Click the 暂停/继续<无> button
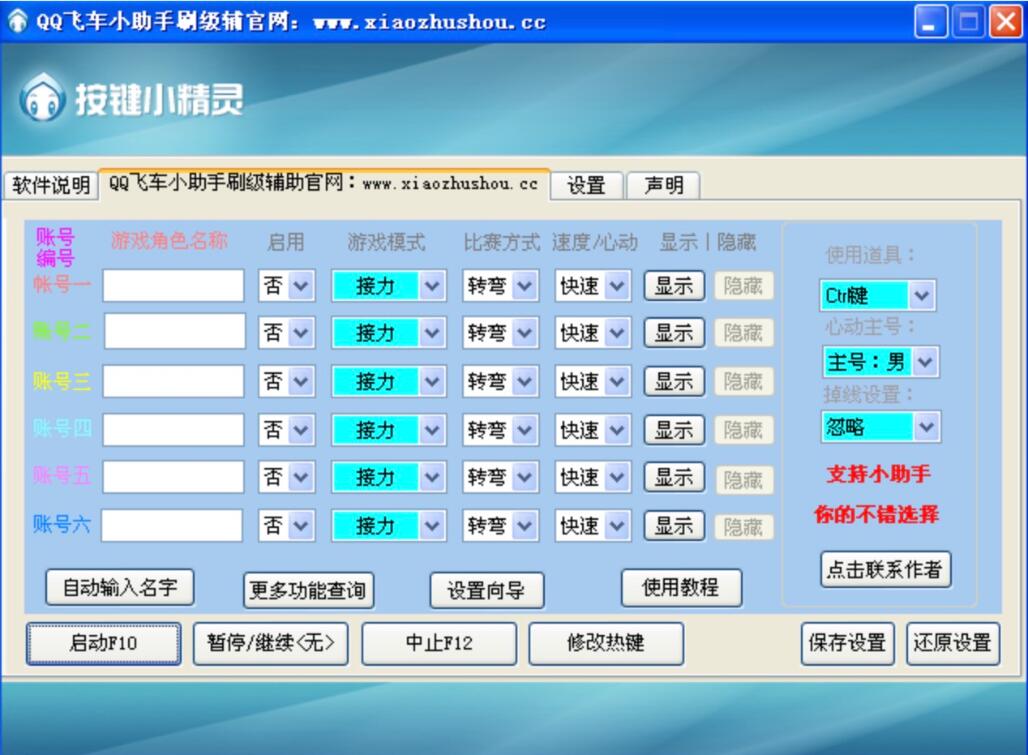Image resolution: width=1028 pixels, height=755 pixels. (x=271, y=644)
